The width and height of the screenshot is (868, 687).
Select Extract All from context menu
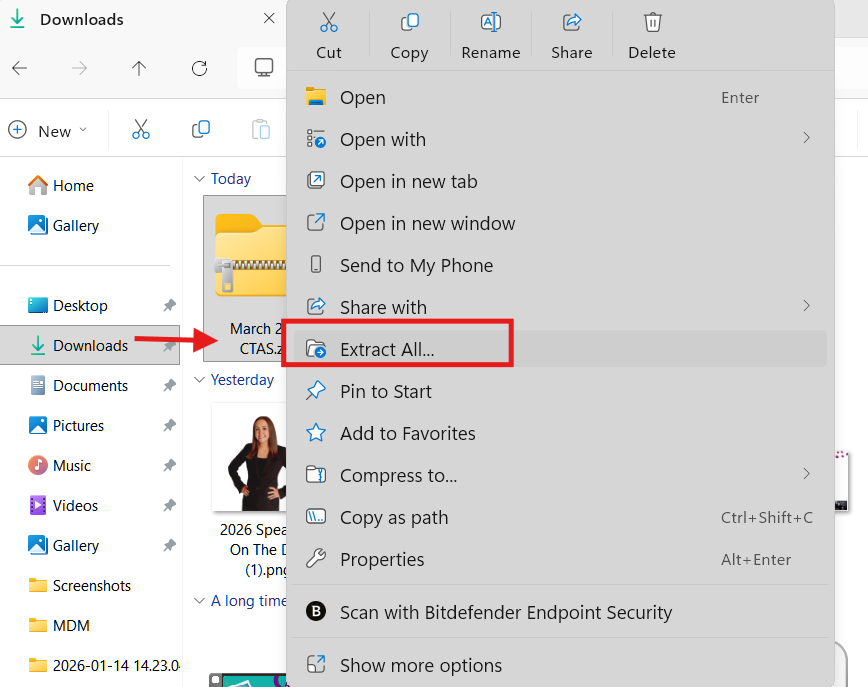coord(387,349)
